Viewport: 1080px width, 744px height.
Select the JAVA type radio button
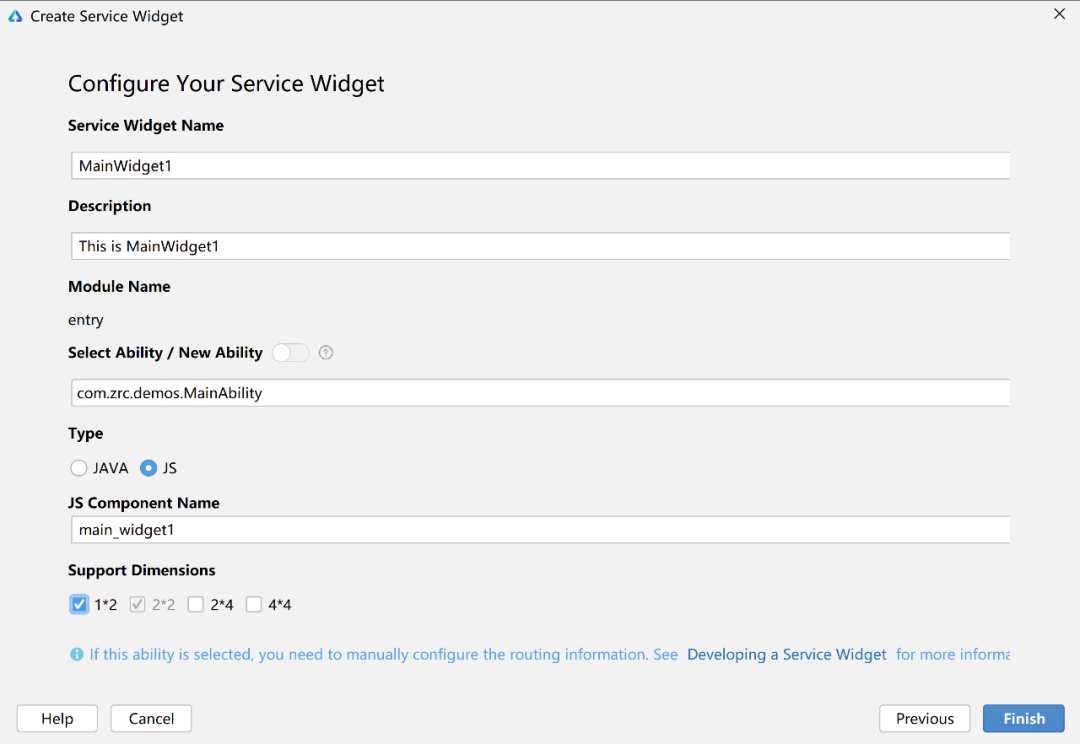pyautogui.click(x=79, y=468)
